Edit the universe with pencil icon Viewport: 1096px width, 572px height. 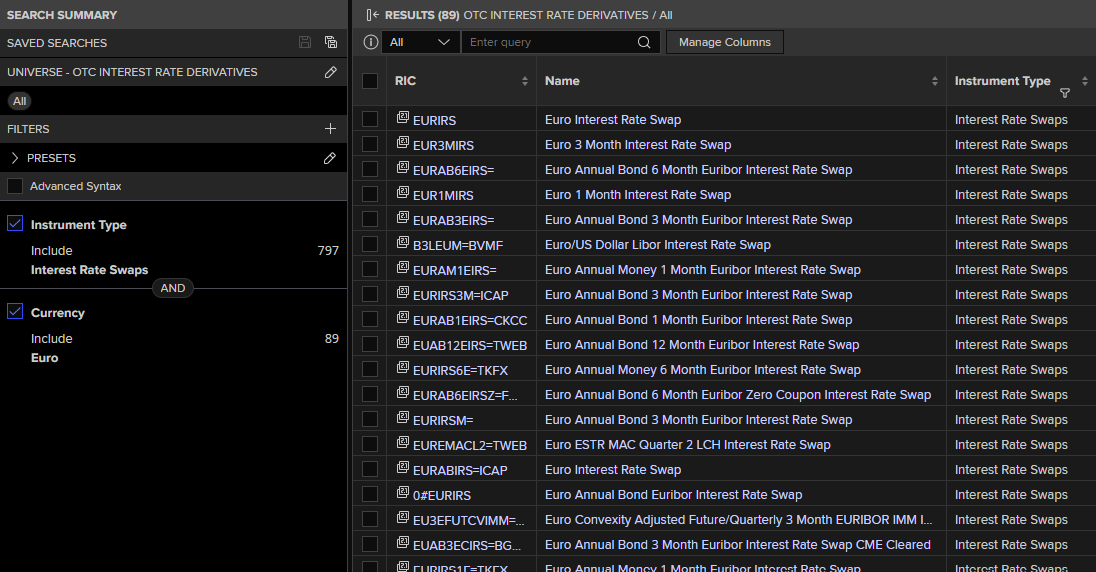(x=331, y=72)
